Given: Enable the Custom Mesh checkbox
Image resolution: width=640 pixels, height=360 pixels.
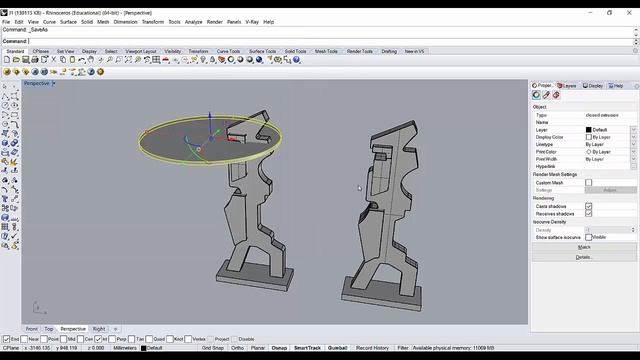Looking at the screenshot, I should [x=589, y=182].
